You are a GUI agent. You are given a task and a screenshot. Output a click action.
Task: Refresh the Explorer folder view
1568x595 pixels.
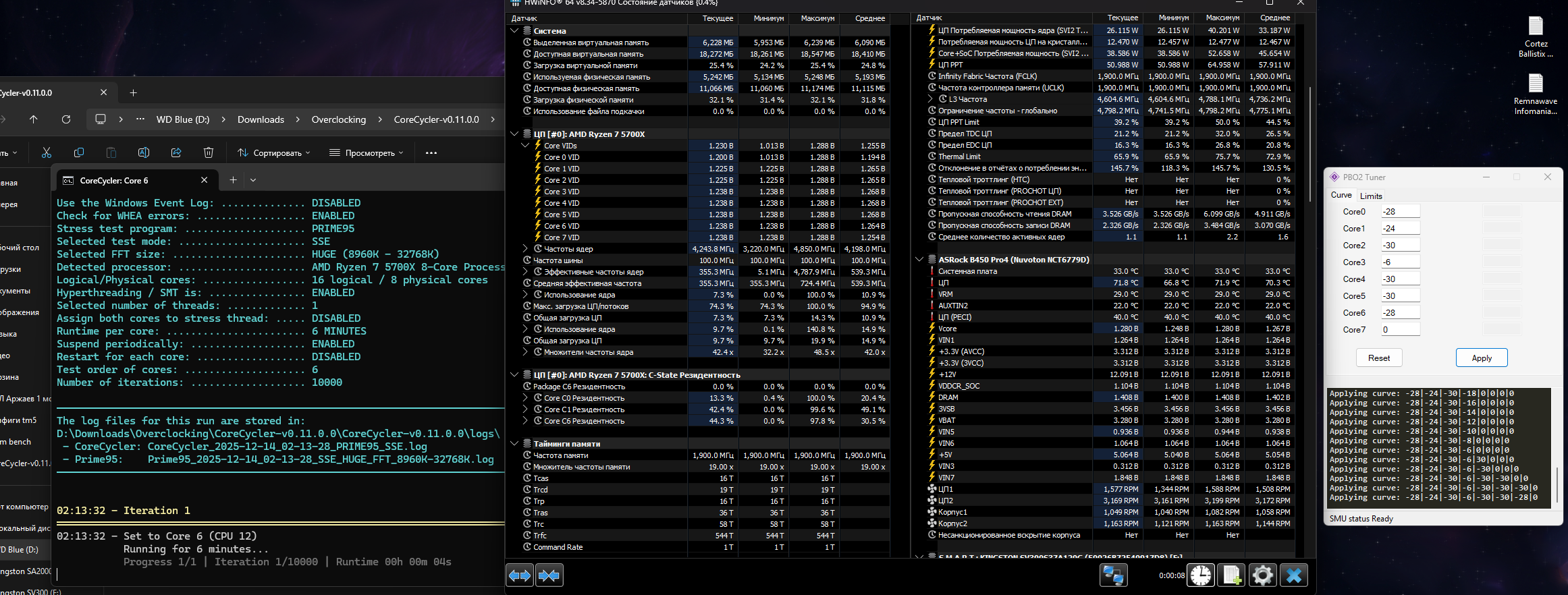pos(66,119)
